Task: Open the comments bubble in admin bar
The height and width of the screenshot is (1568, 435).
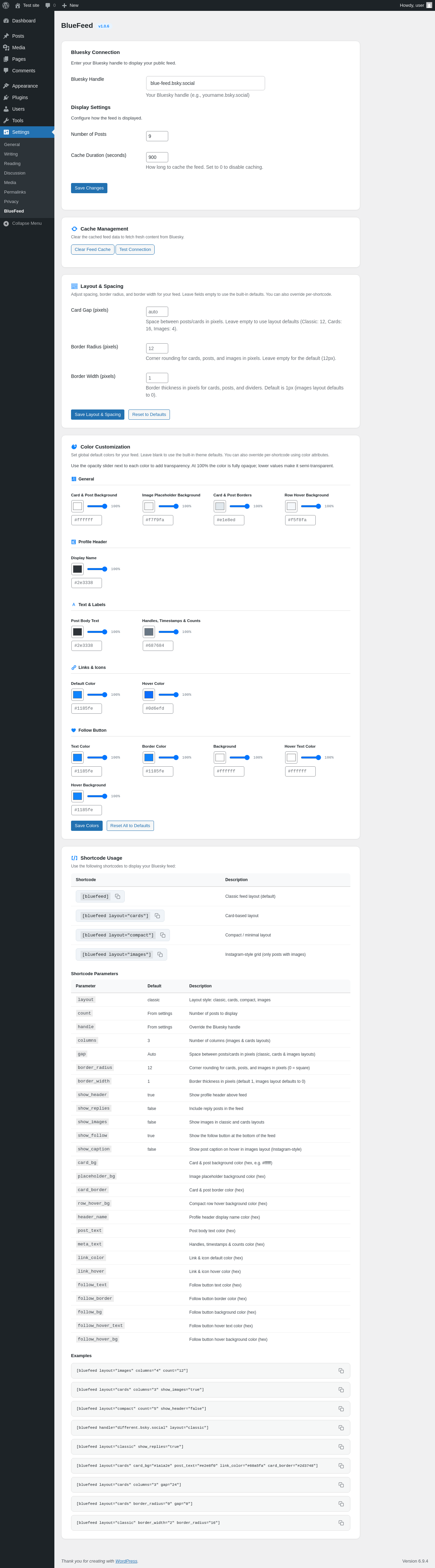Action: pyautogui.click(x=50, y=5)
